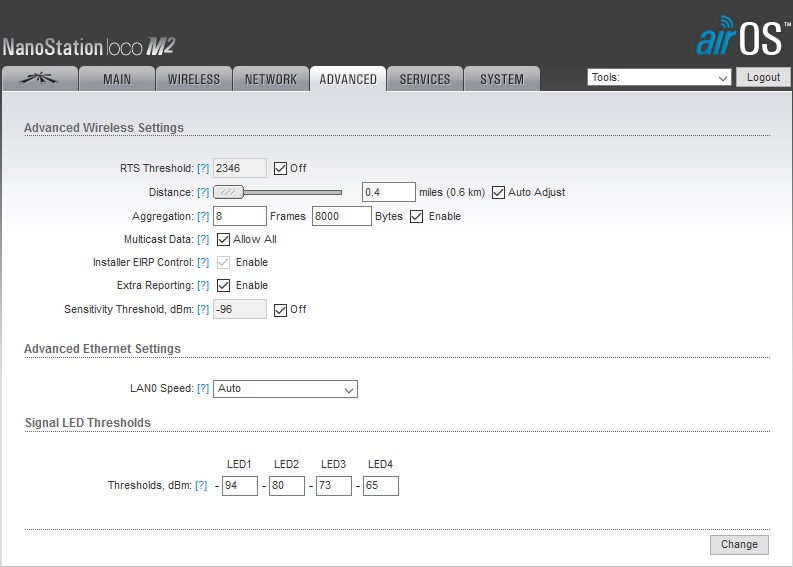This screenshot has width=793, height=567.
Task: Toggle the RTS Threshold Off checkbox
Action: (x=280, y=169)
